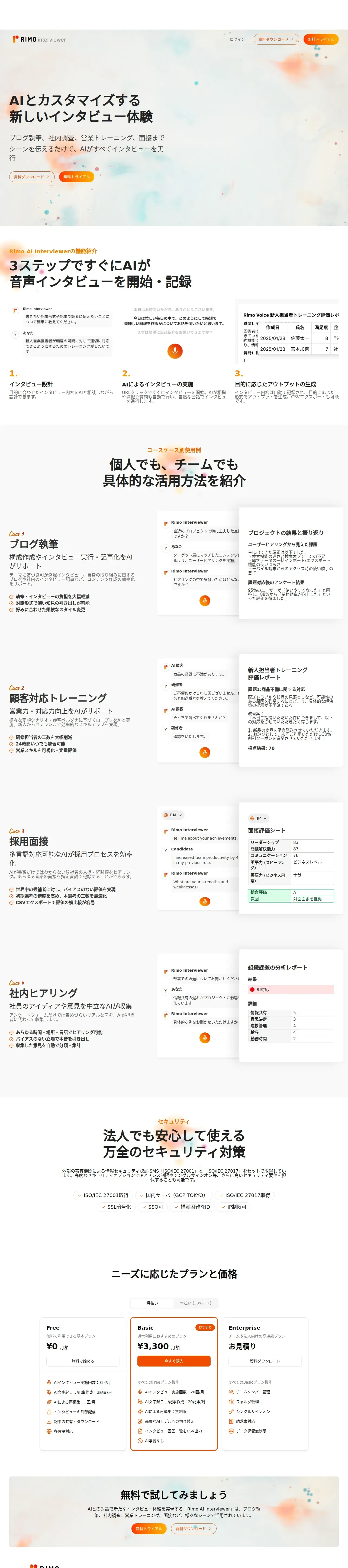Click the mic button in 採用面接 chat preview
This screenshot has width=348, height=1568.
(205, 901)
